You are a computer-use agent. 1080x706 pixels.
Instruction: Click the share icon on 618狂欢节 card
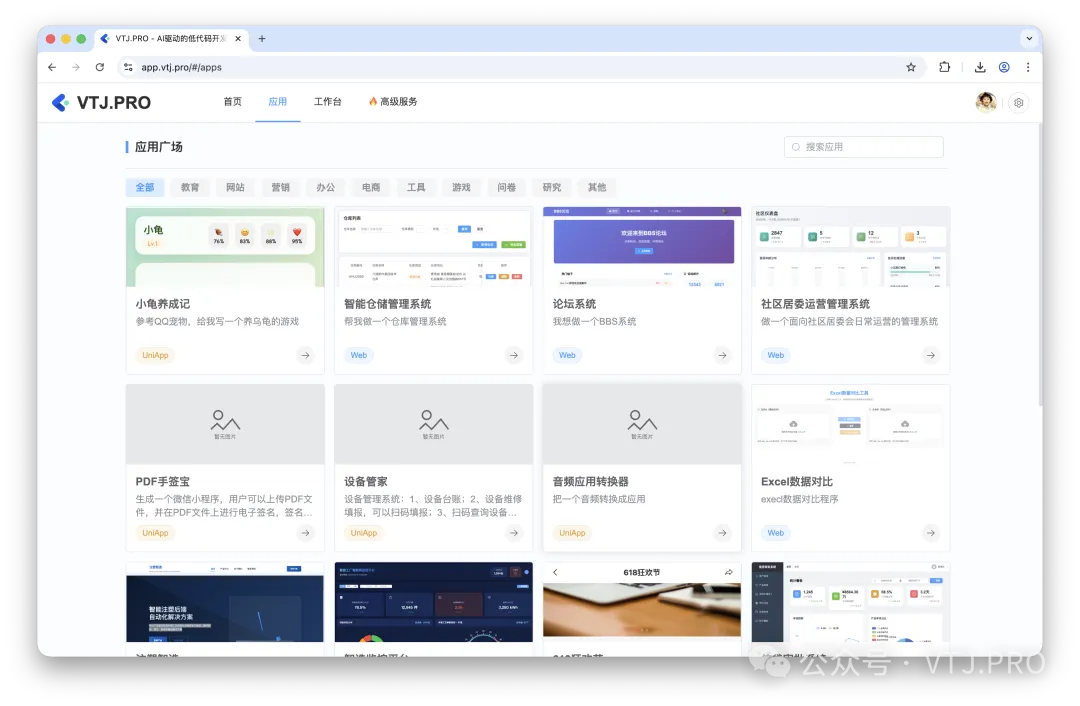click(x=729, y=571)
